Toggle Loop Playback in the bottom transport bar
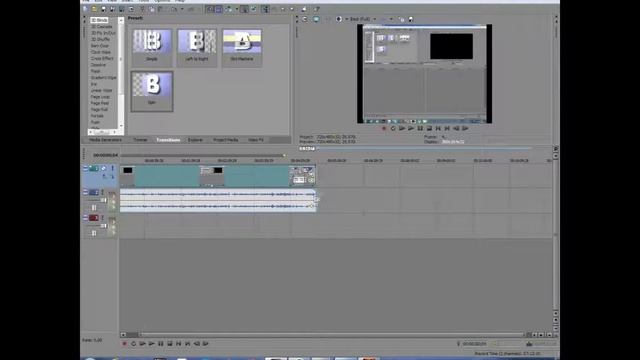Screen dimensions: 640x360 pos(133,344)
